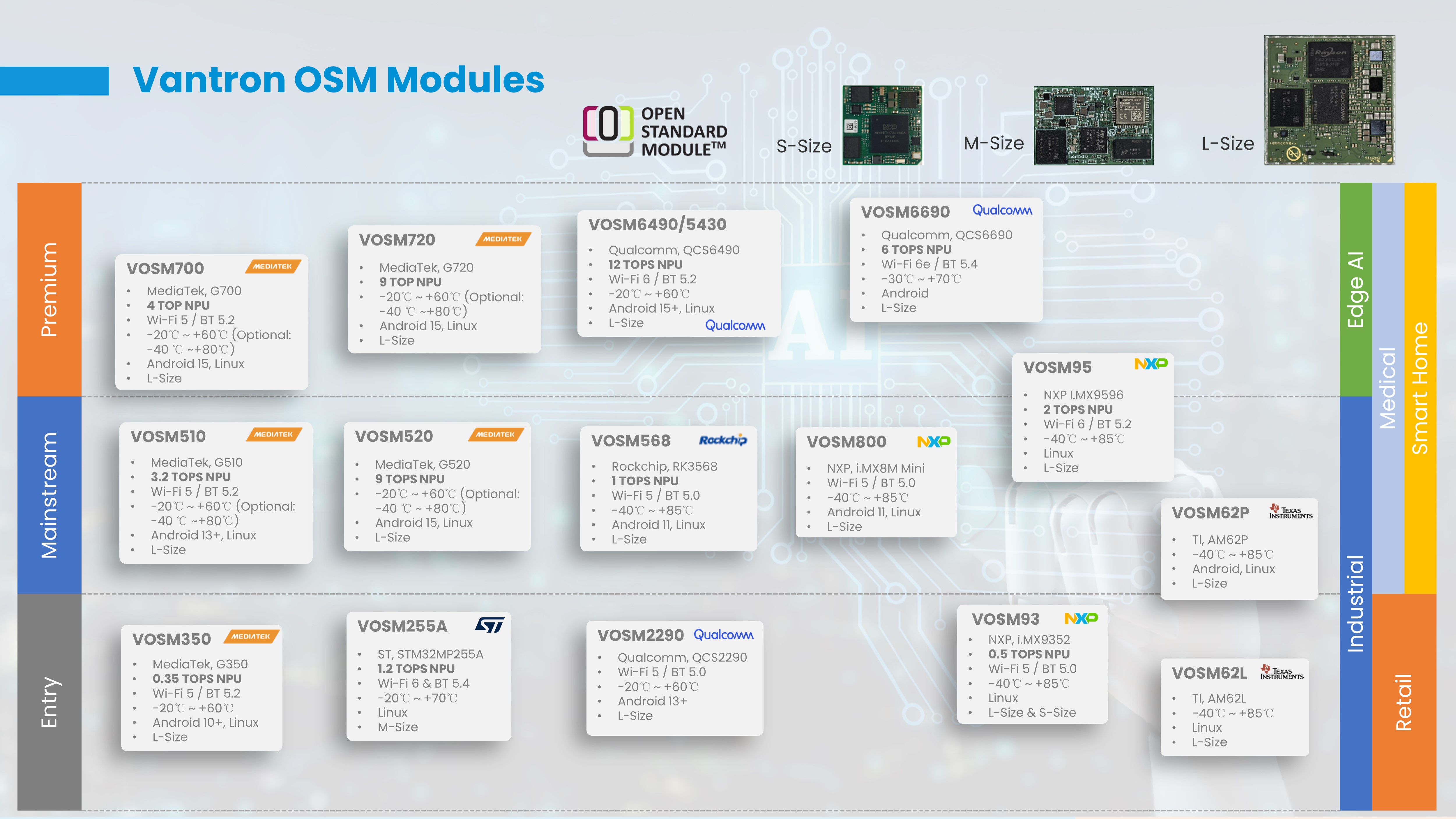Click the ST, STM32MP255A spec line
The image size is (1456, 819).
pos(430,654)
